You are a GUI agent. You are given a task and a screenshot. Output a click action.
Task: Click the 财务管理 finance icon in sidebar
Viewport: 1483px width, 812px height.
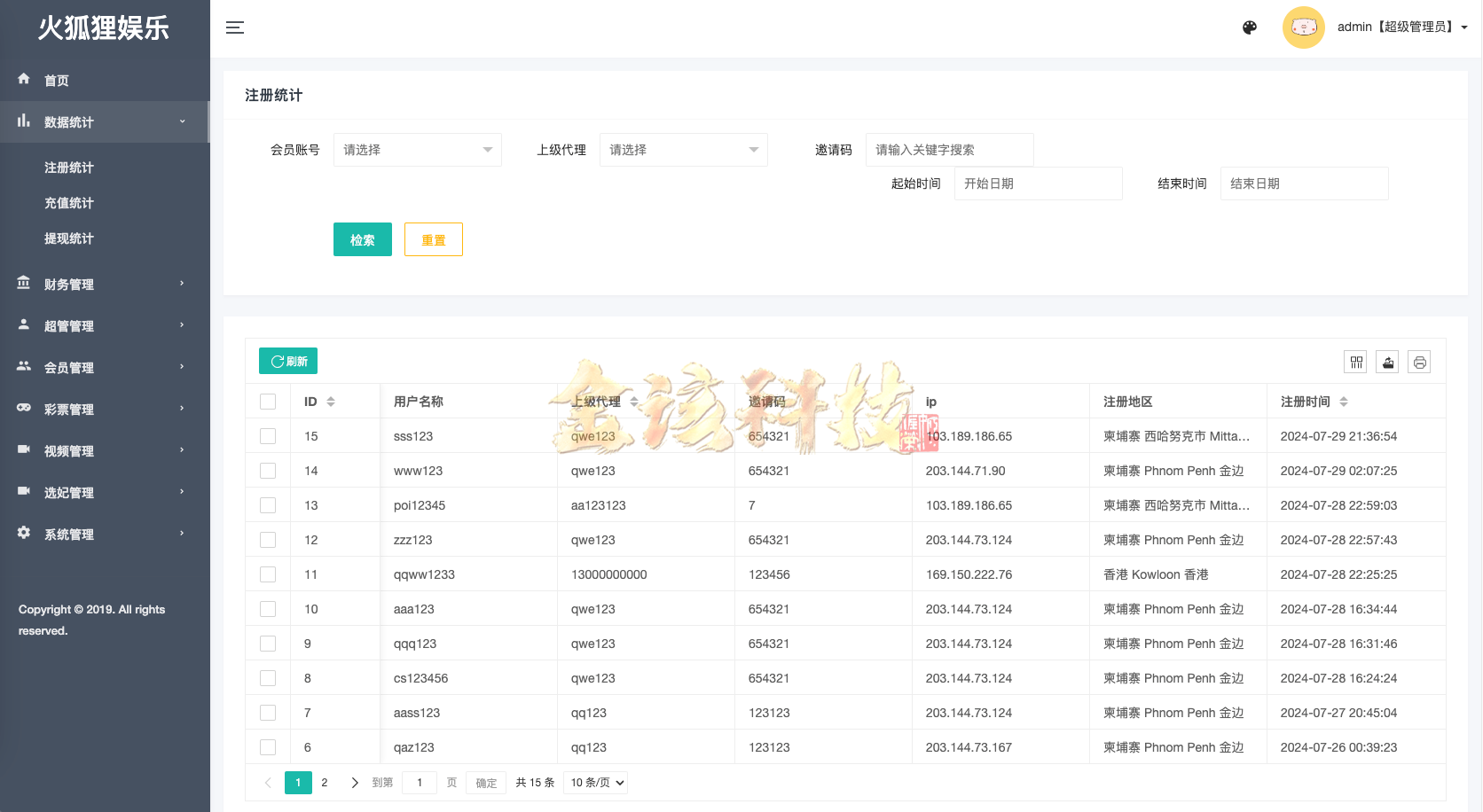point(23,284)
